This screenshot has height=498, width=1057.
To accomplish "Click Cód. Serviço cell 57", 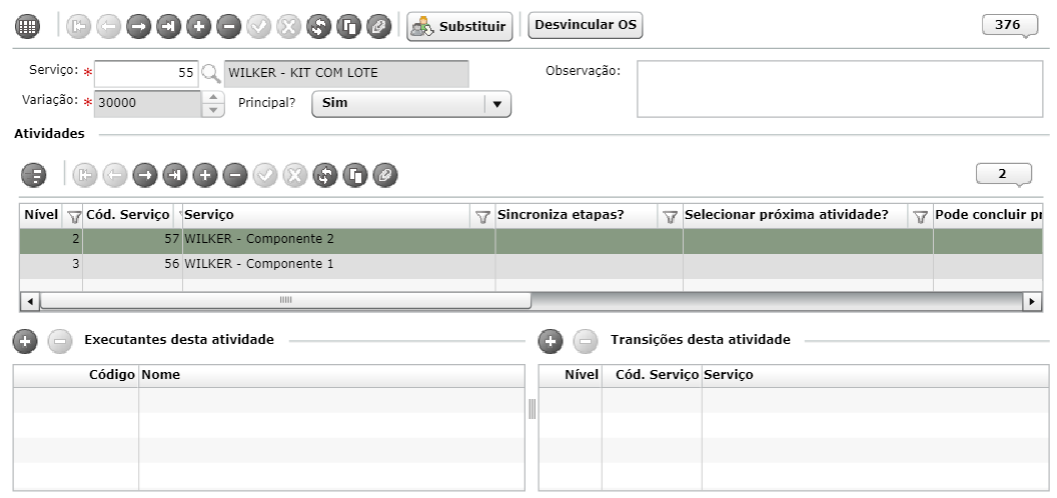I will [x=132, y=240].
